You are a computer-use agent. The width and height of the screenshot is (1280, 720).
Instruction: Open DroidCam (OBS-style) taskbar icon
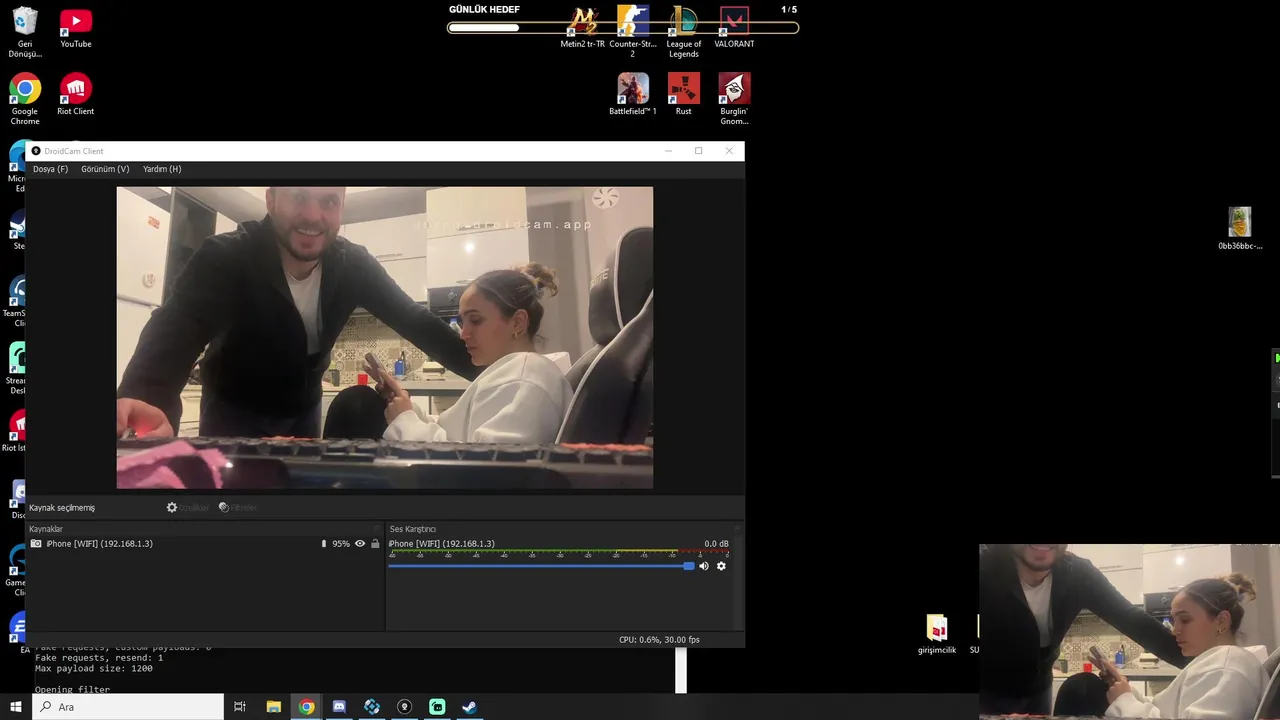click(x=405, y=707)
